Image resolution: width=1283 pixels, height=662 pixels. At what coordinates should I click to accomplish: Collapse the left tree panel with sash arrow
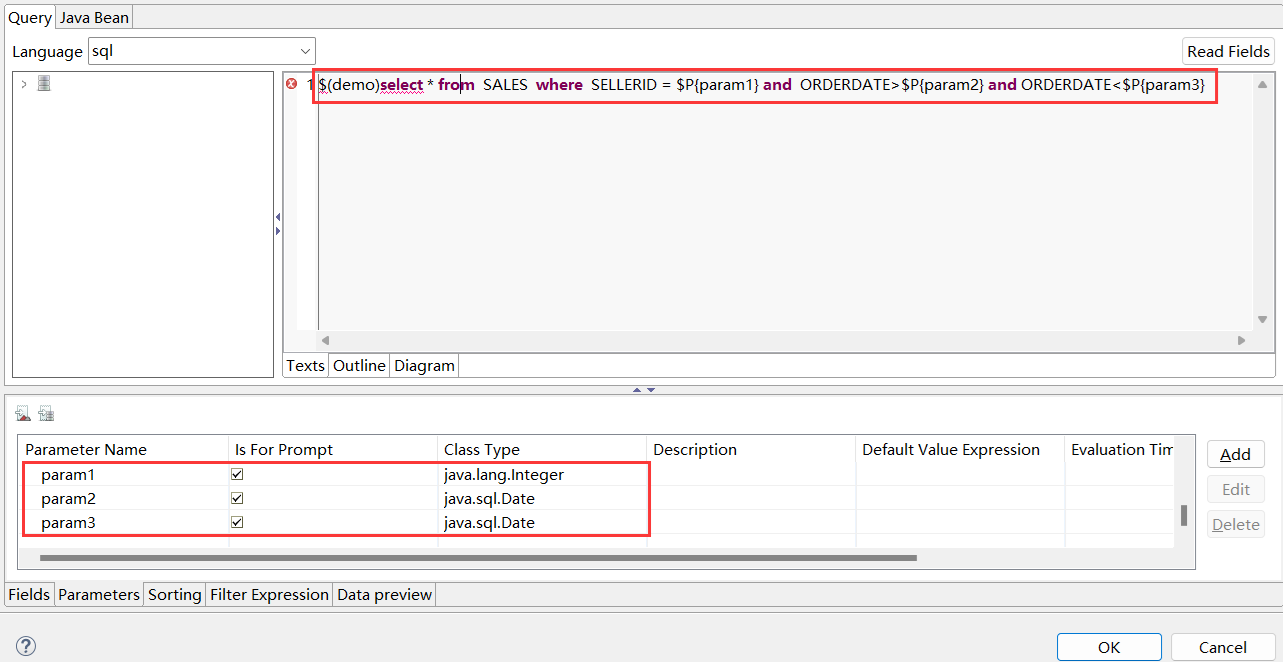(x=278, y=217)
